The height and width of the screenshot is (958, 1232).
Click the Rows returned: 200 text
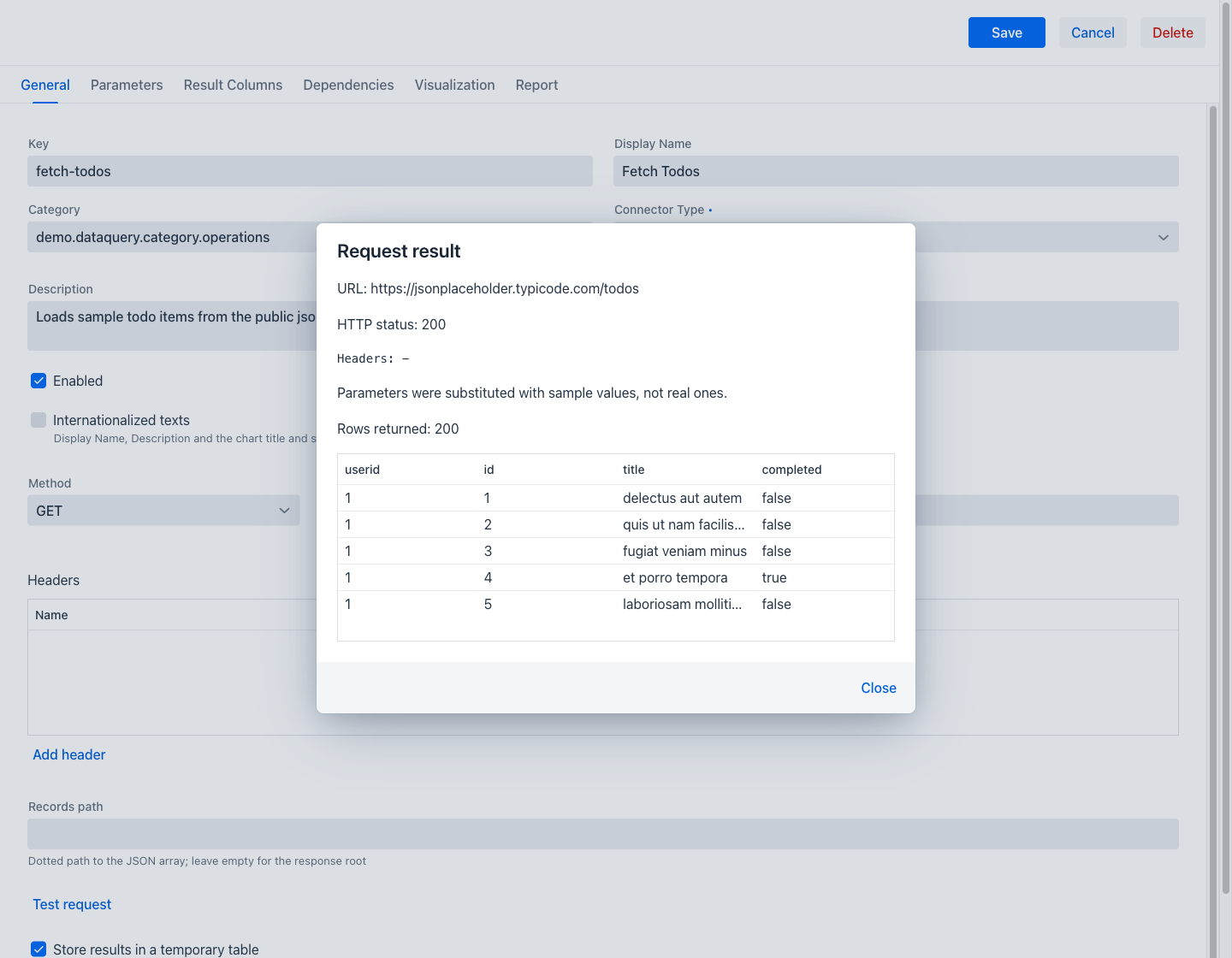398,429
